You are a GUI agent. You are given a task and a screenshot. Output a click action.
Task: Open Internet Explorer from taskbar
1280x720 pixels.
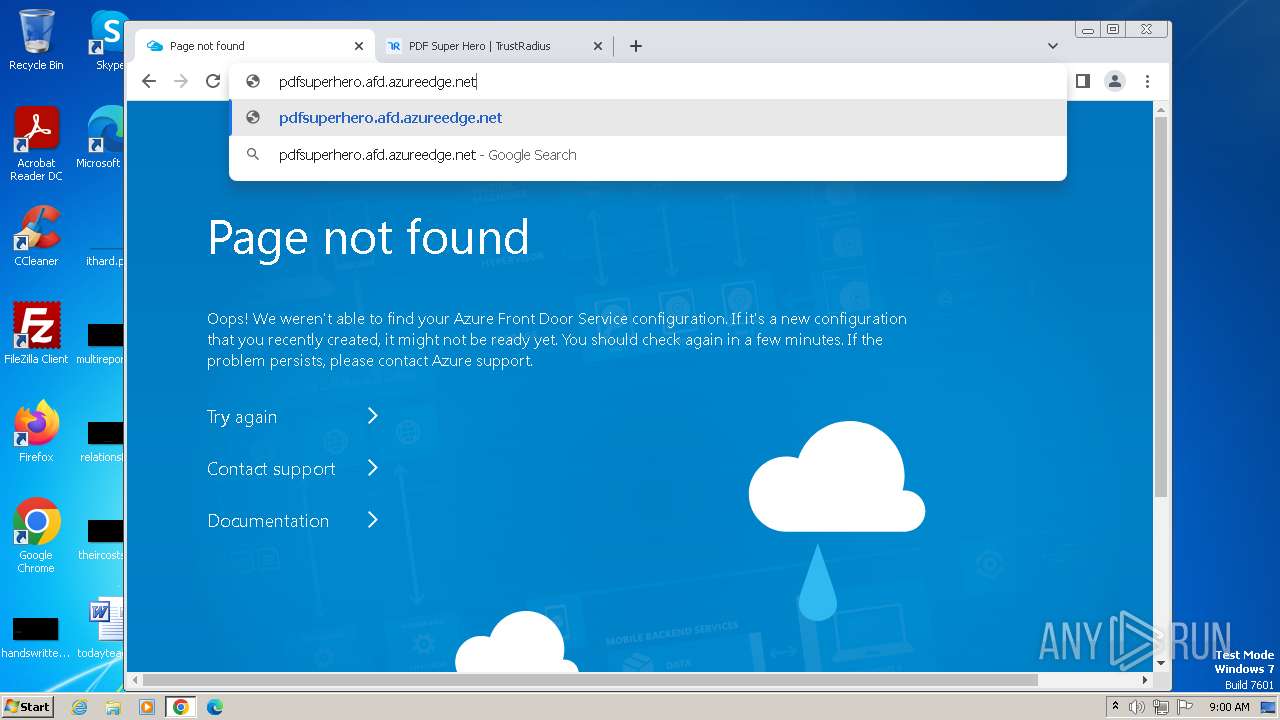pyautogui.click(x=80, y=707)
